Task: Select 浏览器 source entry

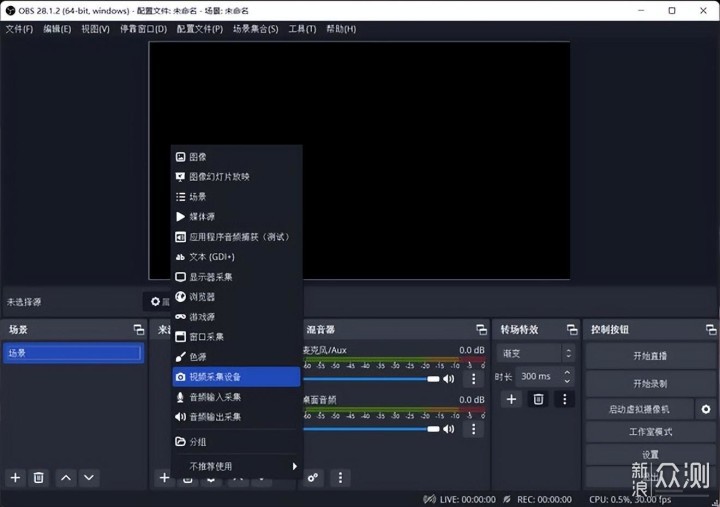Action: pos(236,297)
